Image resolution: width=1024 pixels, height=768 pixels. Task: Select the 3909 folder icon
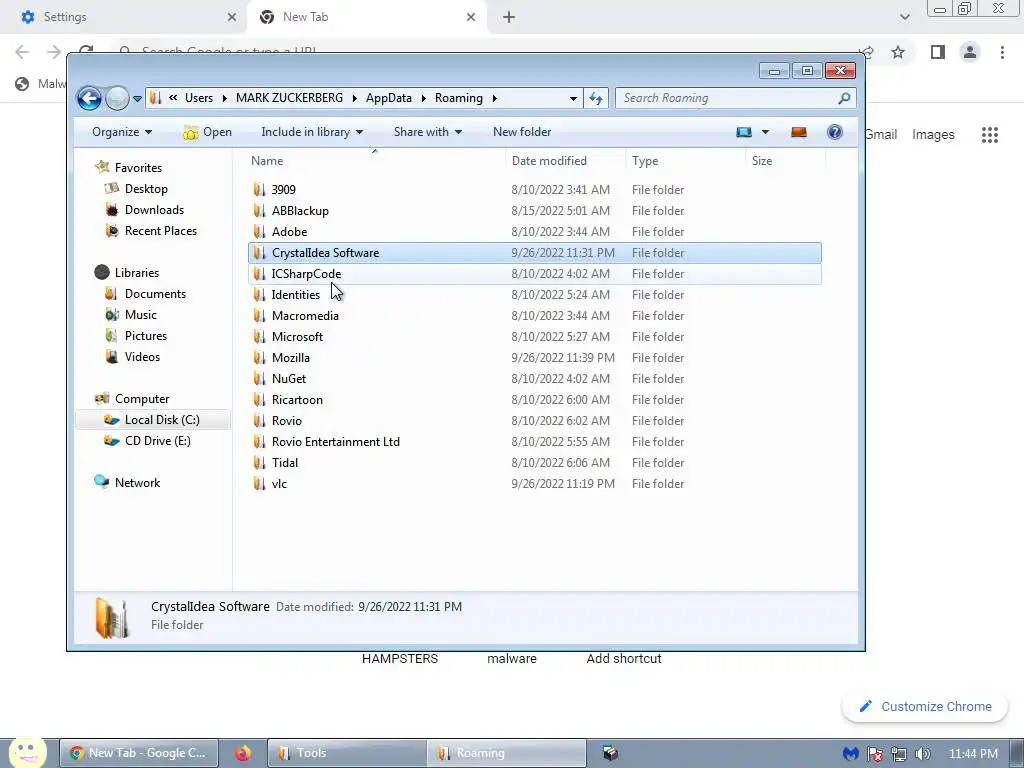click(x=259, y=189)
